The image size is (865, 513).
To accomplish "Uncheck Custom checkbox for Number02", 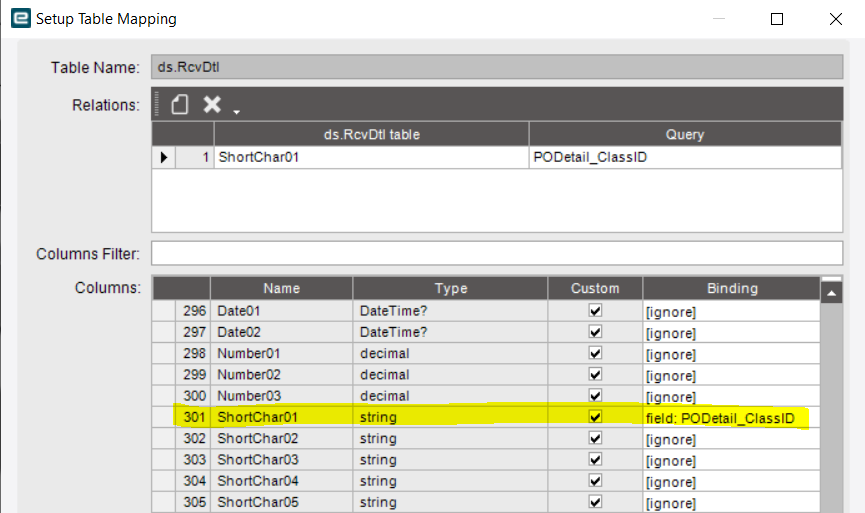I will point(595,375).
